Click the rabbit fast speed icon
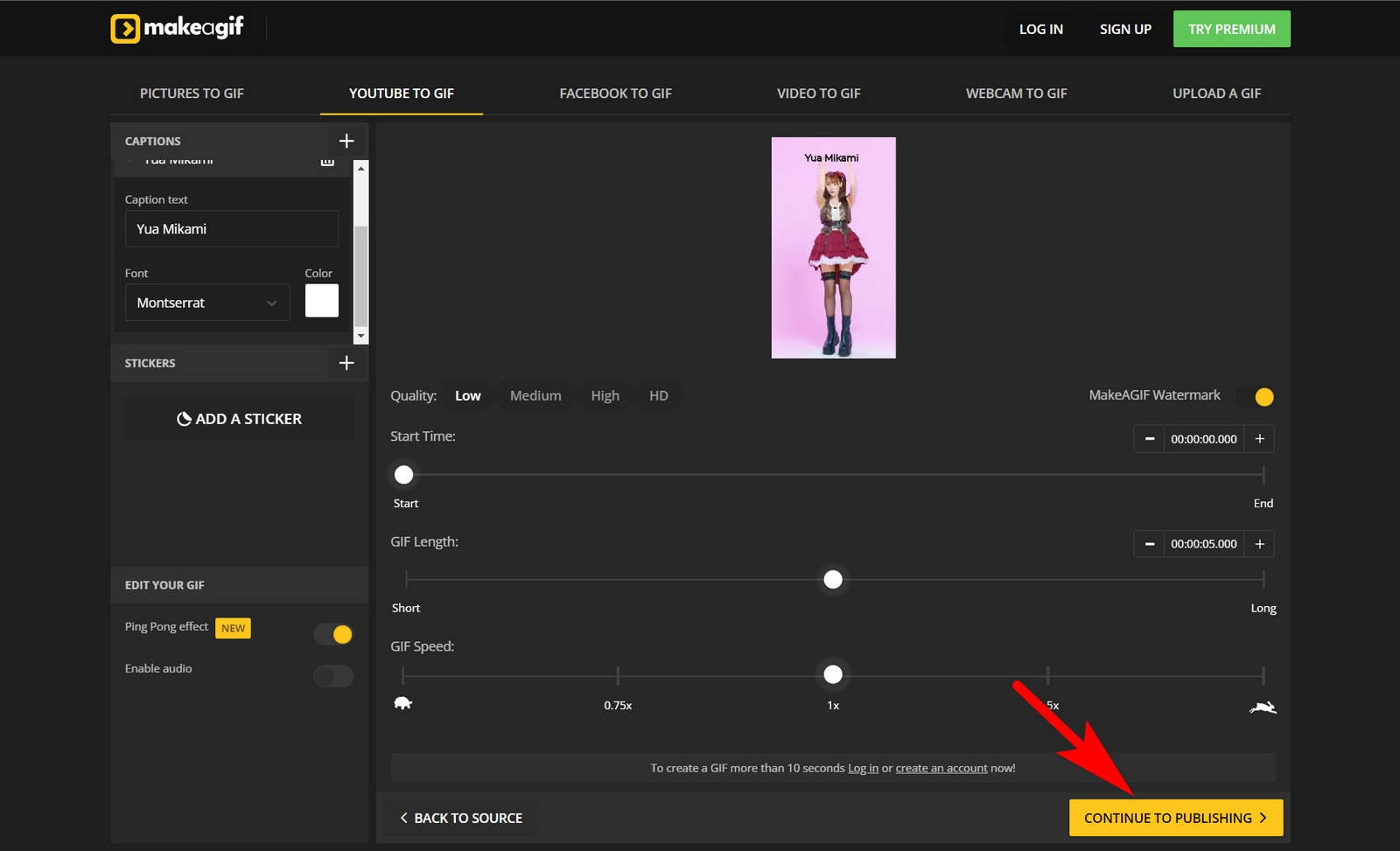1400x851 pixels. pyautogui.click(x=1263, y=708)
